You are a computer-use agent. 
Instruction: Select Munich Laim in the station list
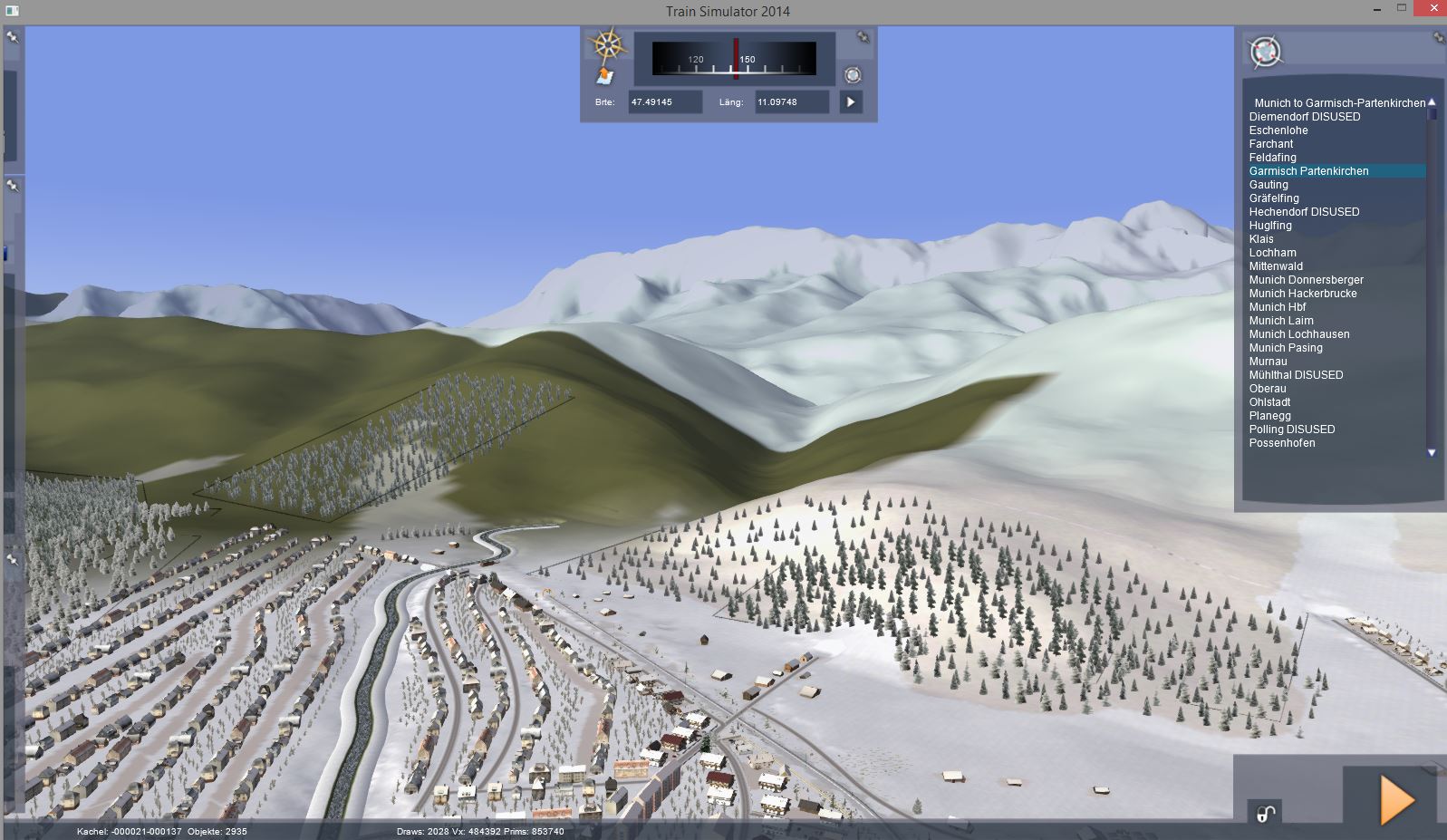tap(1281, 321)
